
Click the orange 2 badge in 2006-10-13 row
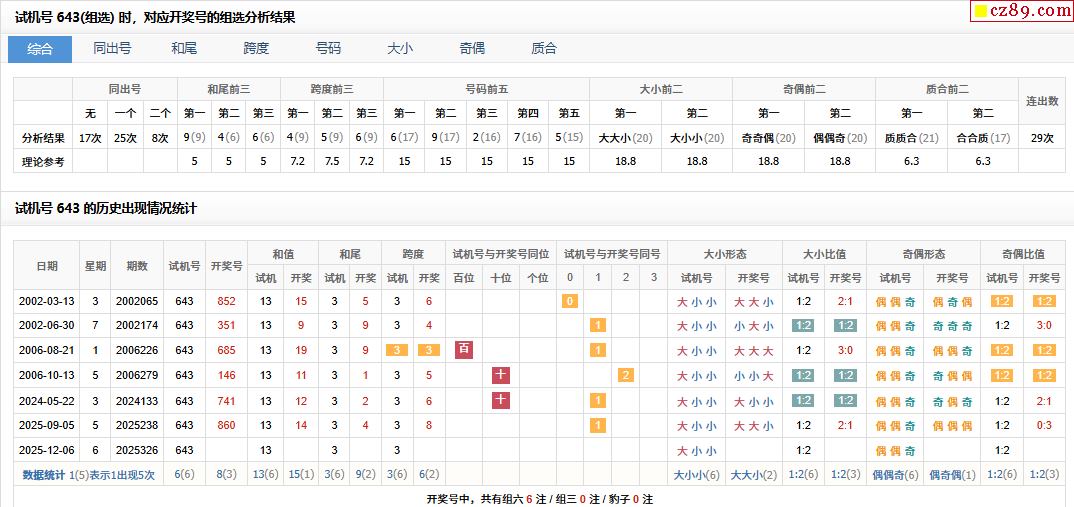pyautogui.click(x=626, y=375)
